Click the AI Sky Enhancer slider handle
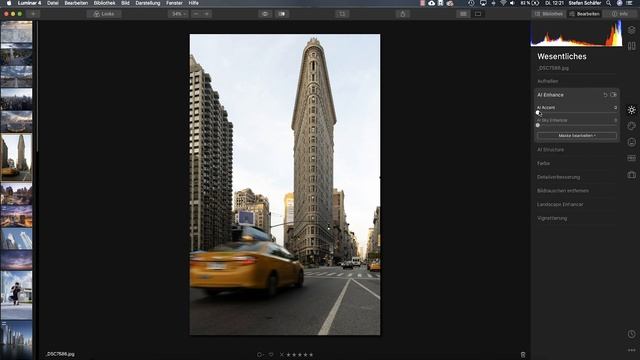The height and width of the screenshot is (360, 640). click(x=538, y=125)
